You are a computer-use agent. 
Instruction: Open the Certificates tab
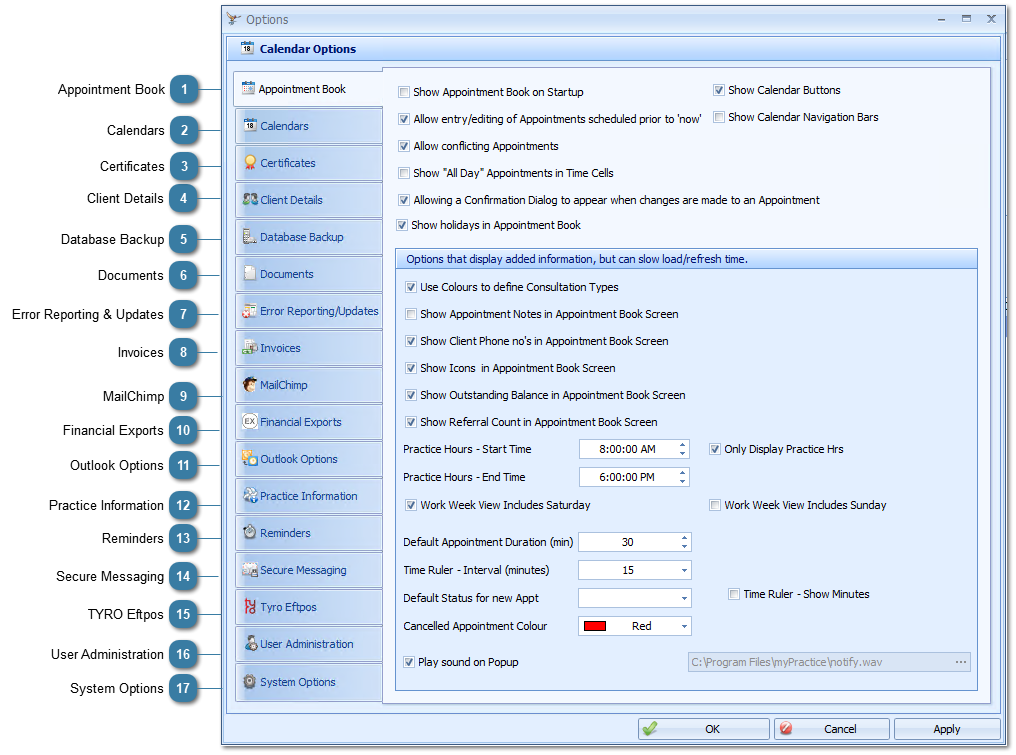pos(308,163)
